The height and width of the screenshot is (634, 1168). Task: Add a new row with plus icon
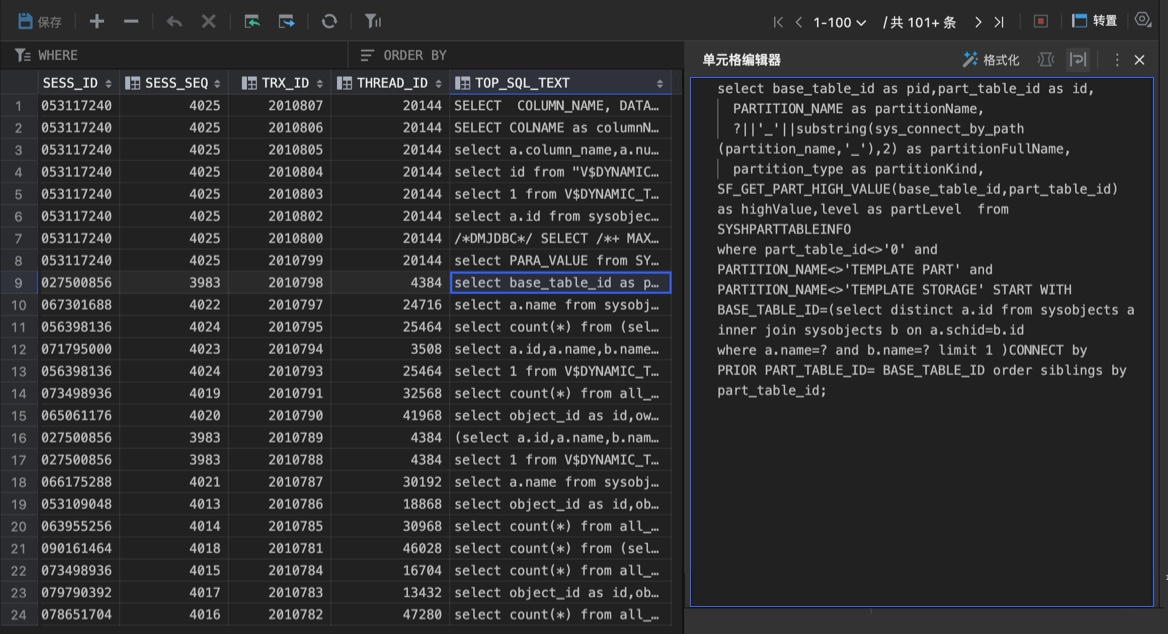tap(97, 22)
